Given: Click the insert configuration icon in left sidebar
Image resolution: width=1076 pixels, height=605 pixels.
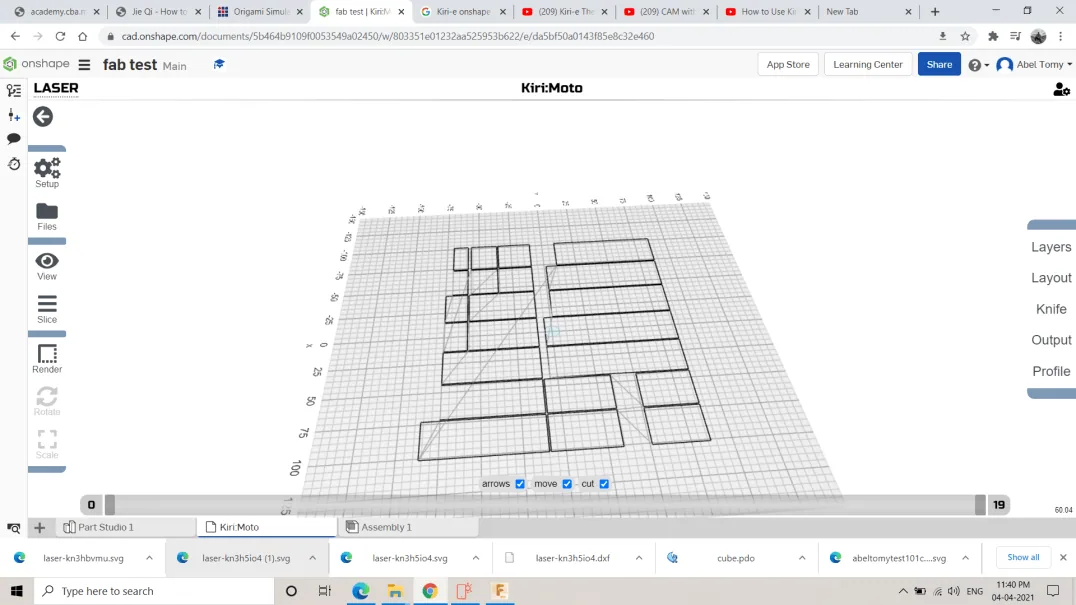Looking at the screenshot, I should 14,115.
